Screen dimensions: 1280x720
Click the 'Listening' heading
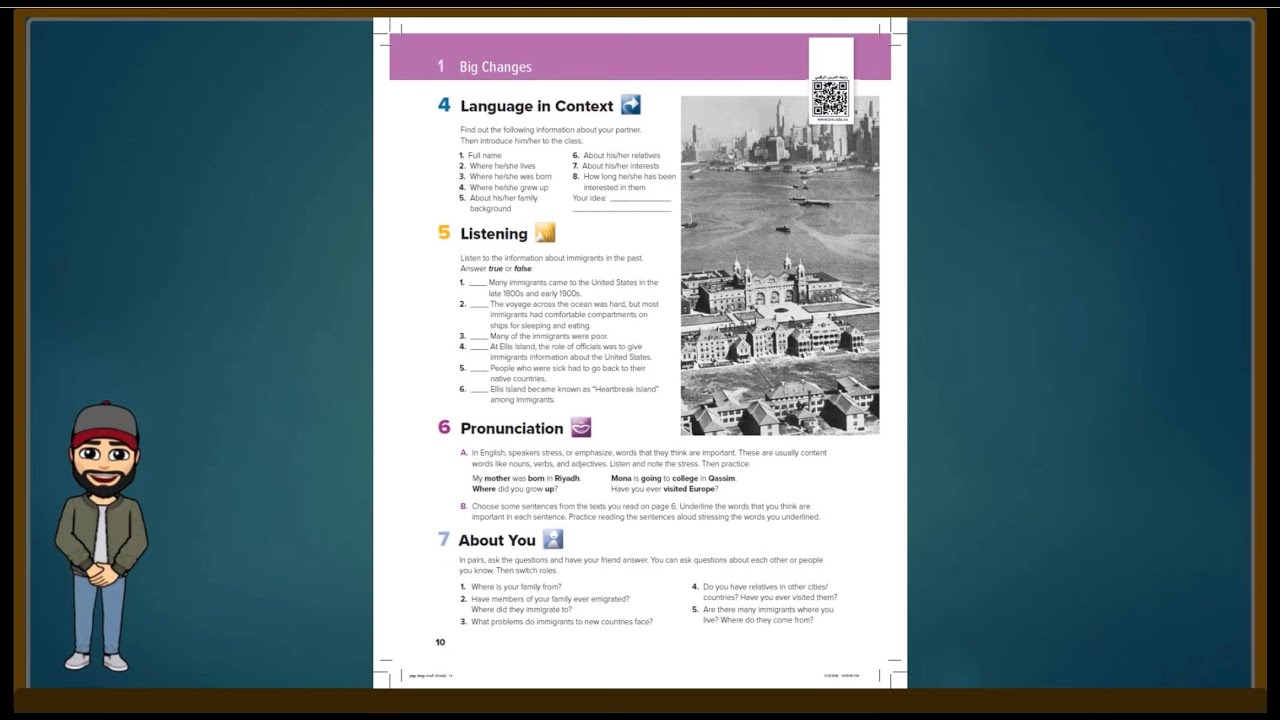click(494, 234)
